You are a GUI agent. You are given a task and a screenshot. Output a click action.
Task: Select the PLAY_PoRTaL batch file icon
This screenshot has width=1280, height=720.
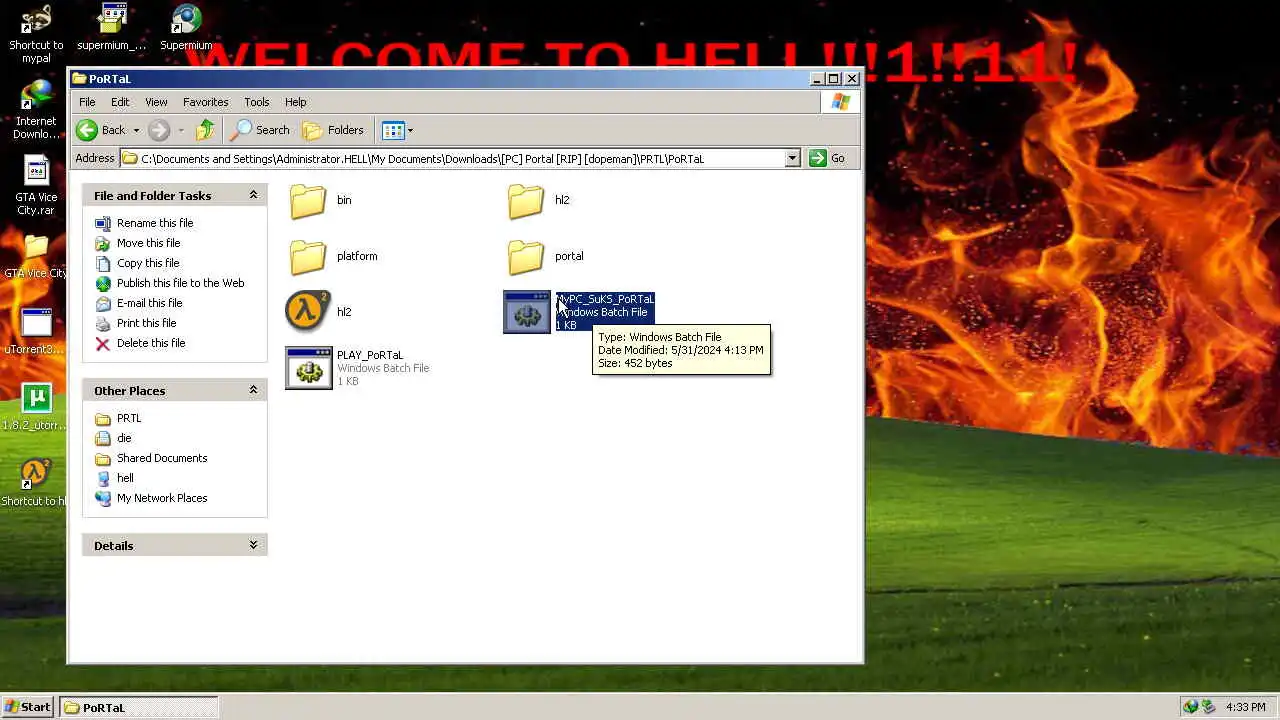(308, 367)
